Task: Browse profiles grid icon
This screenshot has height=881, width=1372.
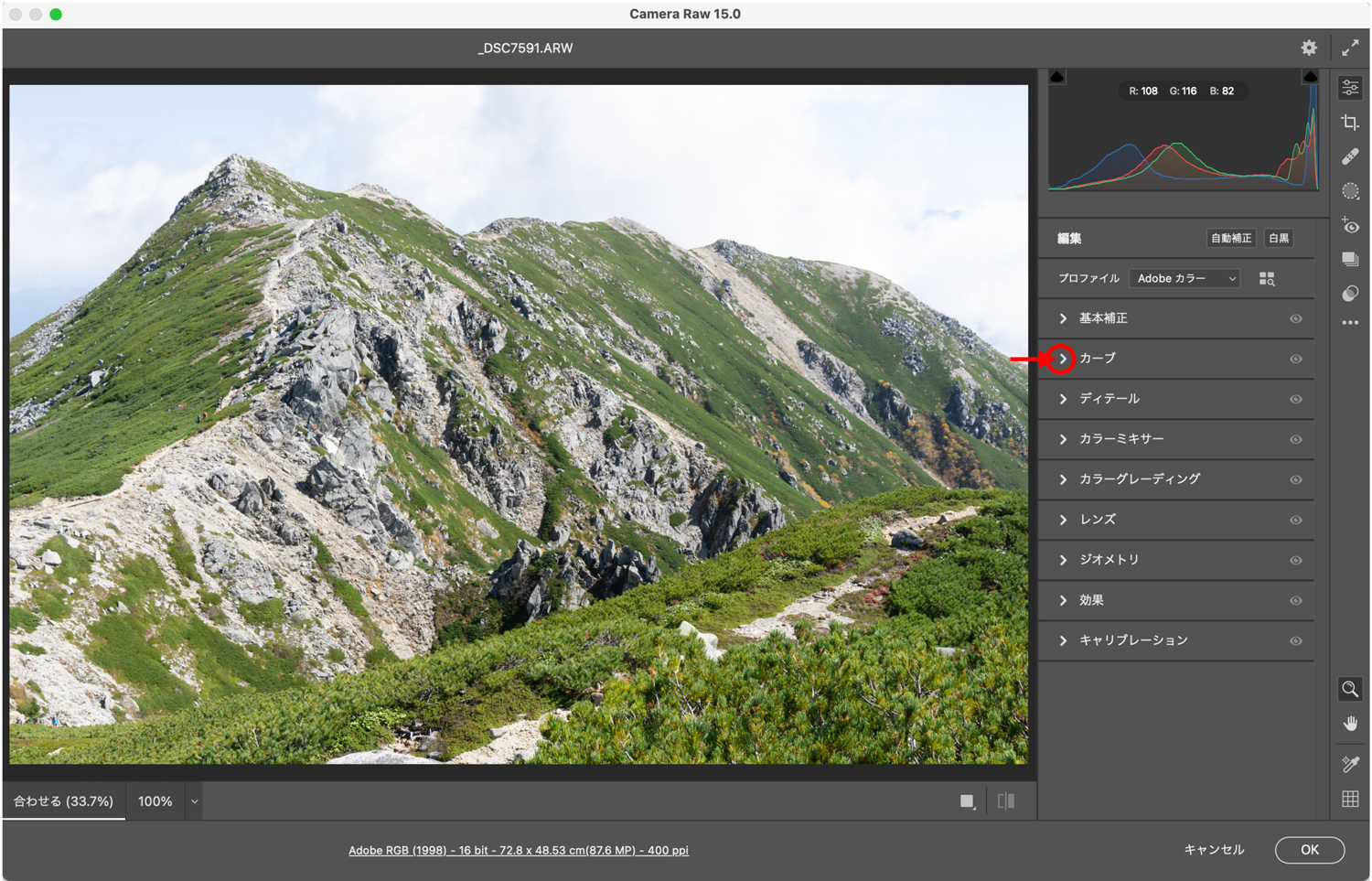Action: (1267, 279)
